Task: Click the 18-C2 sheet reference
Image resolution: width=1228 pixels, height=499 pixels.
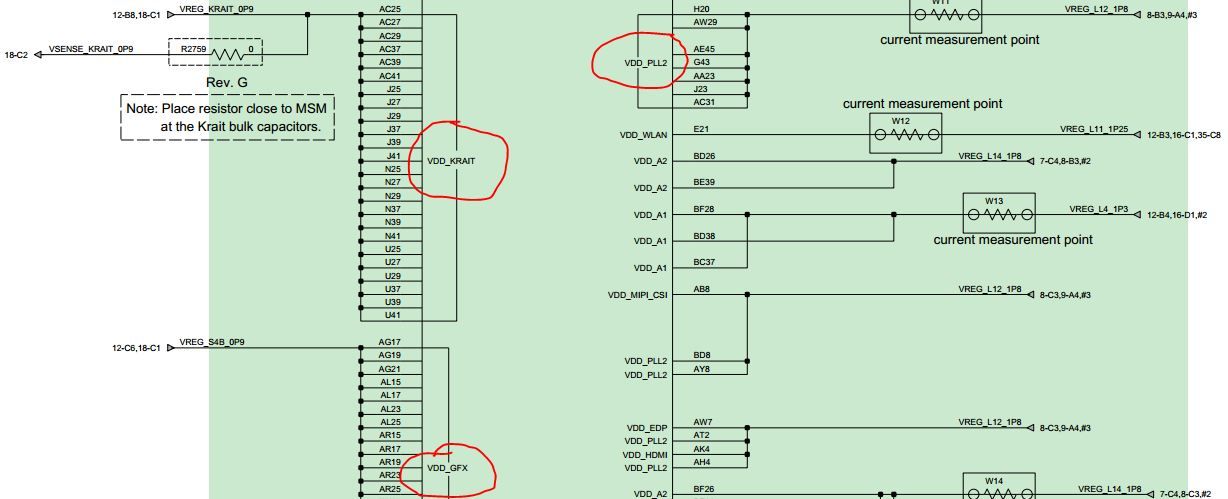Action: point(17,55)
